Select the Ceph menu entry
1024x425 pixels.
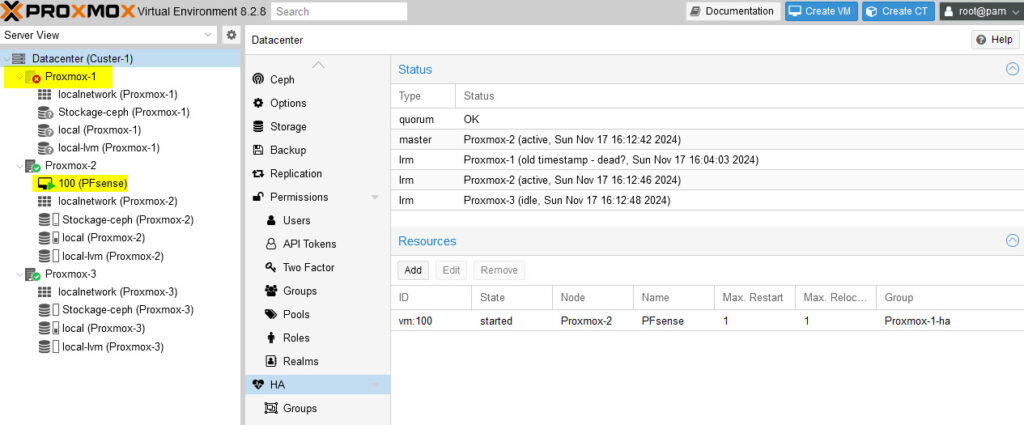tap(318, 80)
